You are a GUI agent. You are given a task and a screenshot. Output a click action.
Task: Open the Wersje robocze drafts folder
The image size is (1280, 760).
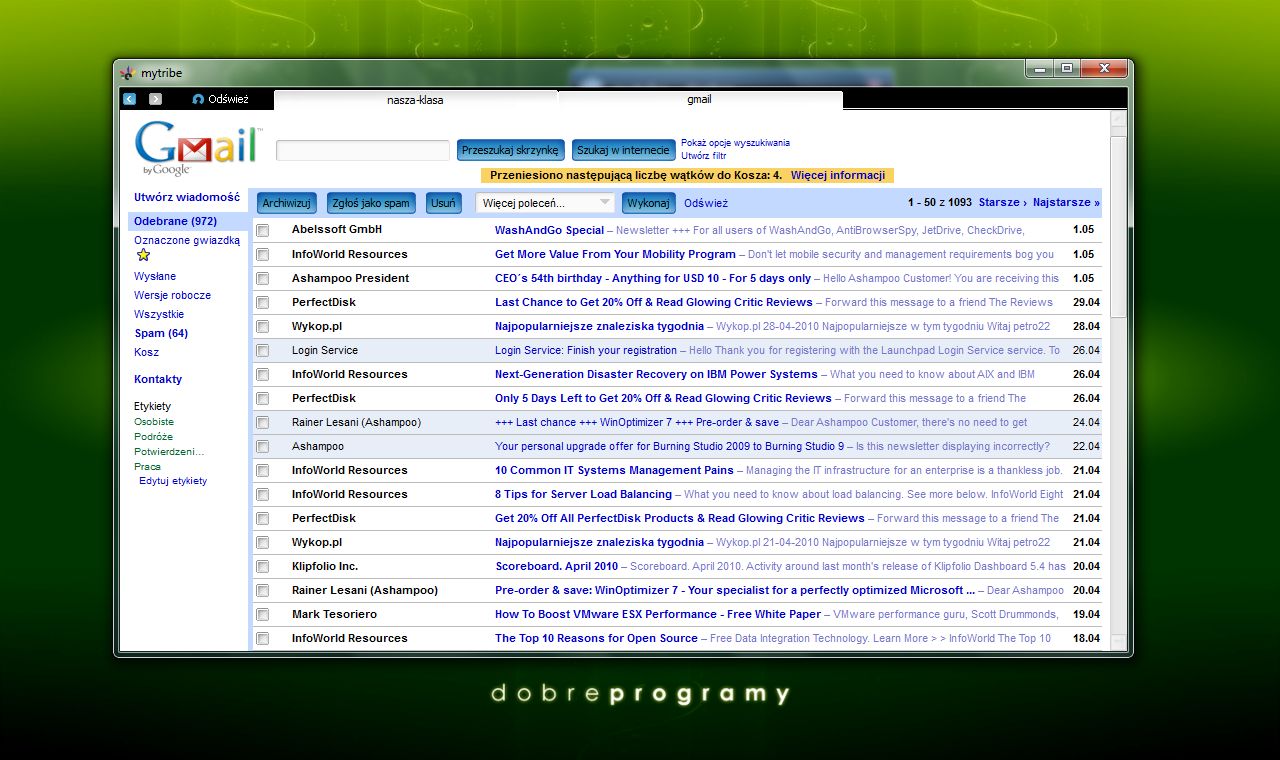click(172, 295)
